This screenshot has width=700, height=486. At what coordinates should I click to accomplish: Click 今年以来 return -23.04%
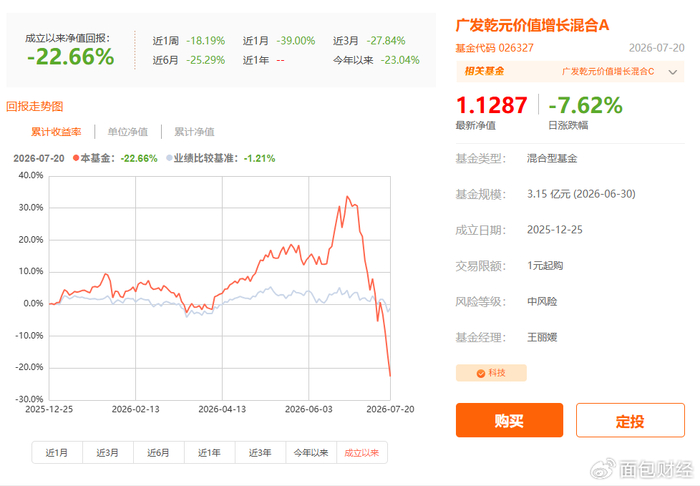pos(400,60)
